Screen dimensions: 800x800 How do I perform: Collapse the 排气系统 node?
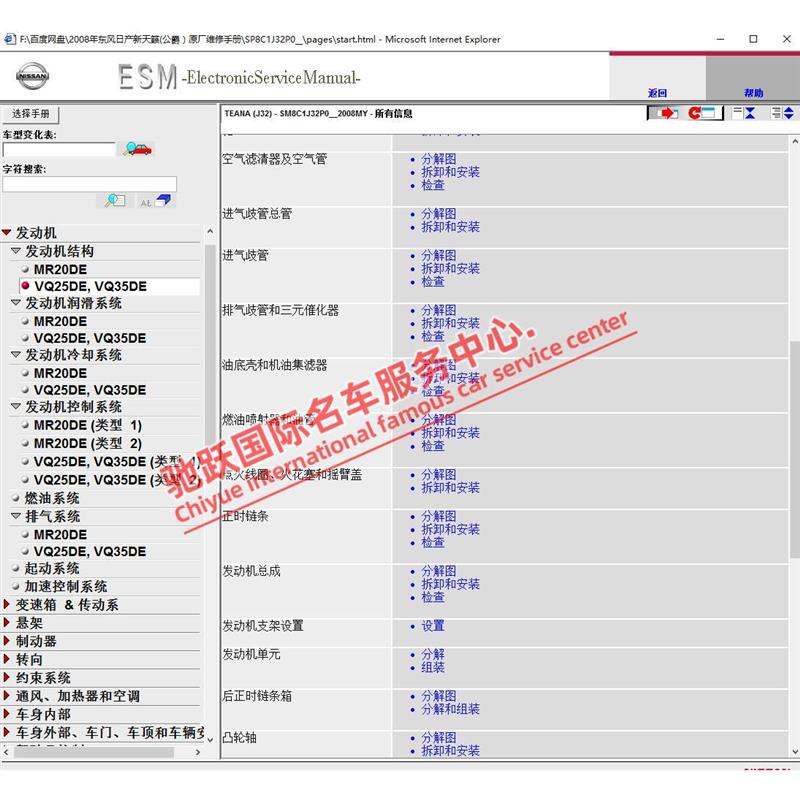16,516
